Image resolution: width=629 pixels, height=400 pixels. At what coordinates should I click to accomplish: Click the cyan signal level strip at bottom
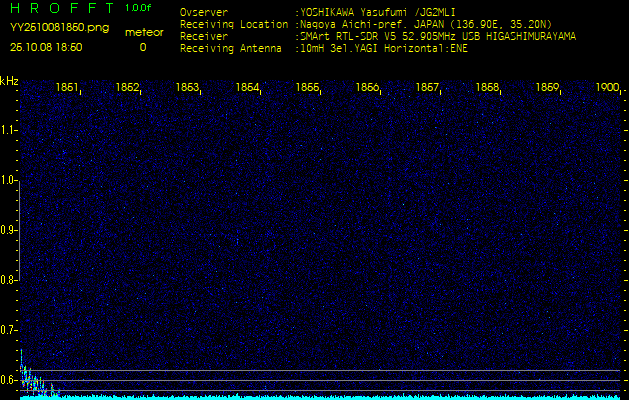click(x=320, y=398)
